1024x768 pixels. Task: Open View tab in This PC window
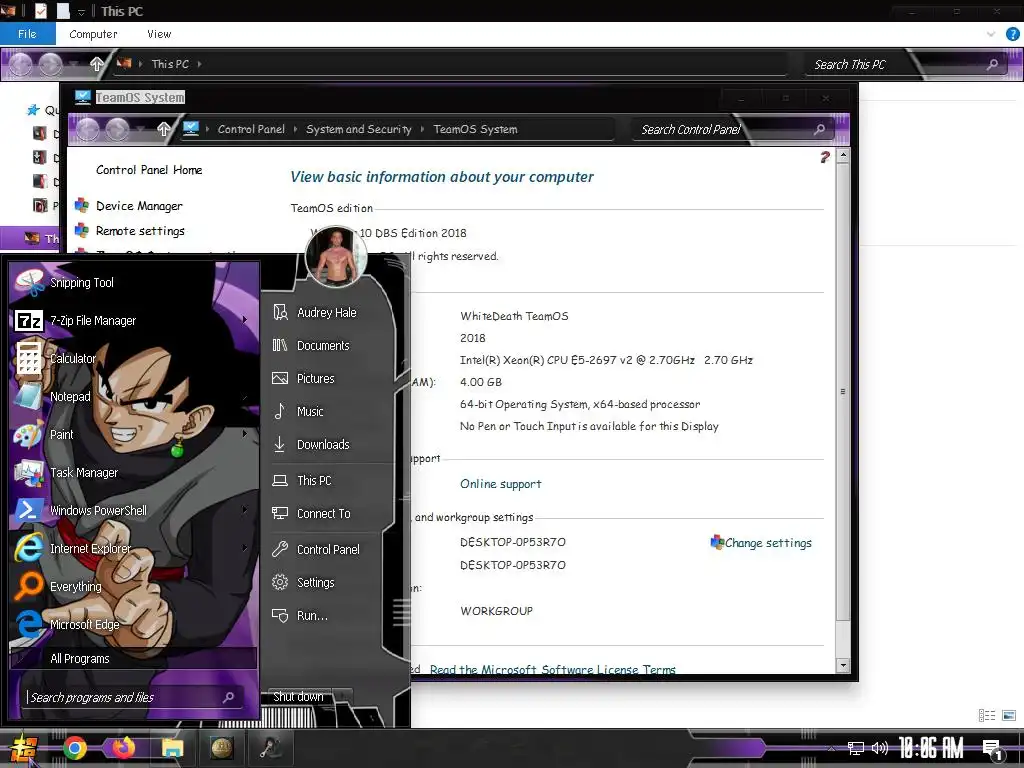coord(159,34)
